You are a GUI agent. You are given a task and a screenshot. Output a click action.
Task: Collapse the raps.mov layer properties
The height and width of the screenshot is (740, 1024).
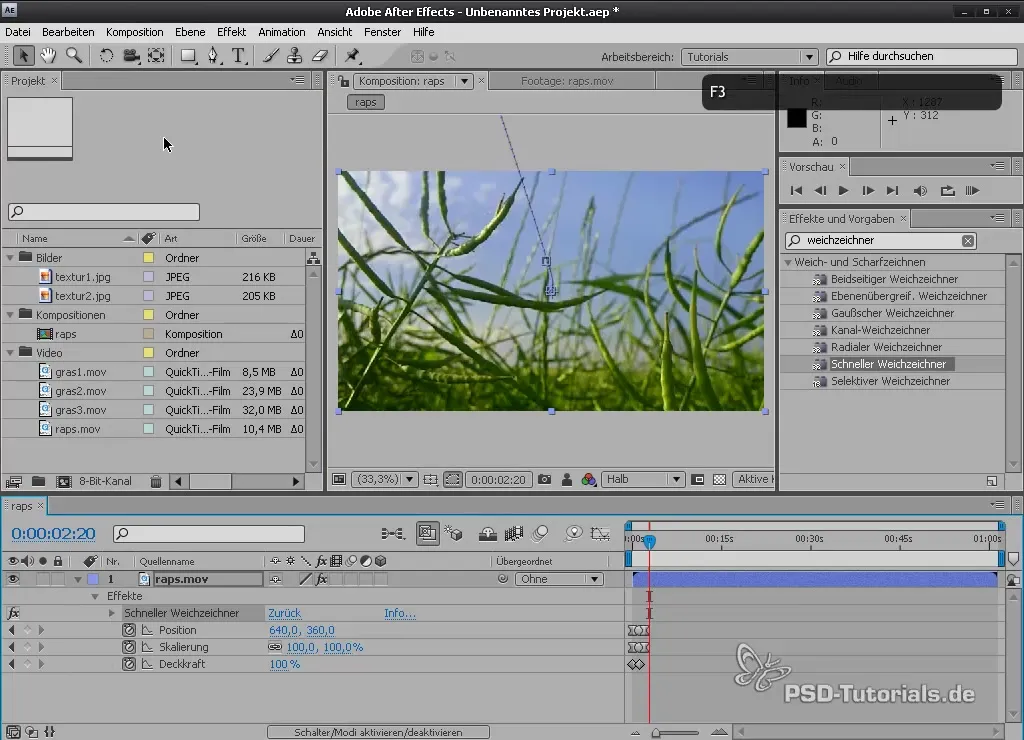click(78, 579)
